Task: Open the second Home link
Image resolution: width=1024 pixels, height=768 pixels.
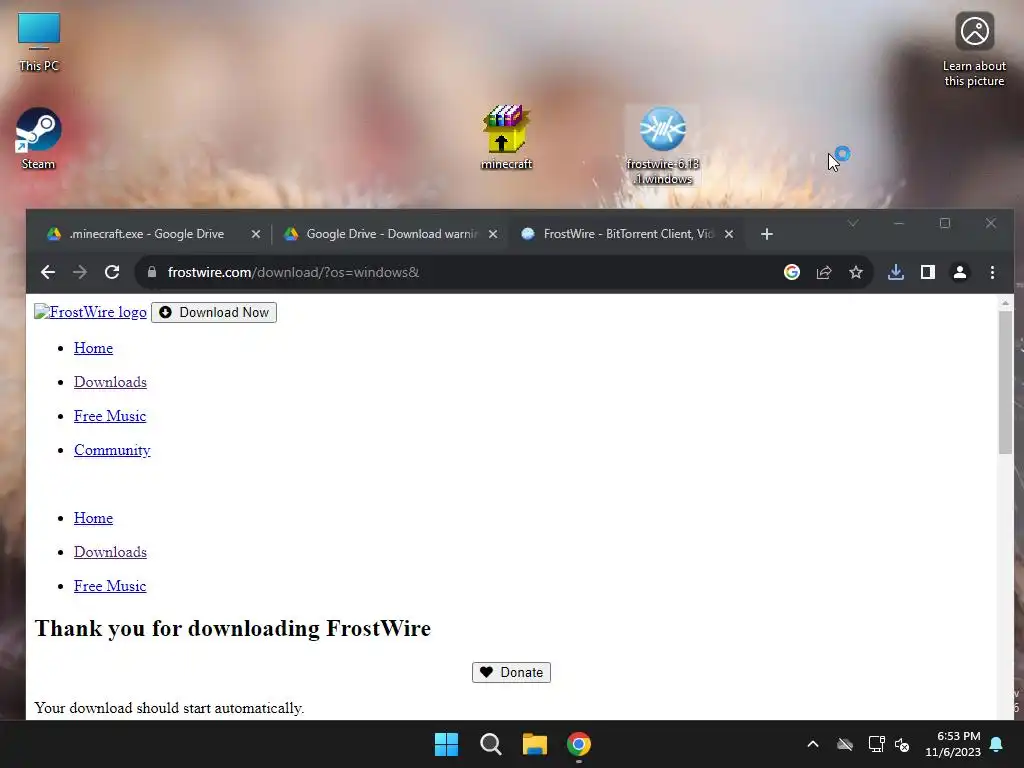Action: tap(93, 518)
